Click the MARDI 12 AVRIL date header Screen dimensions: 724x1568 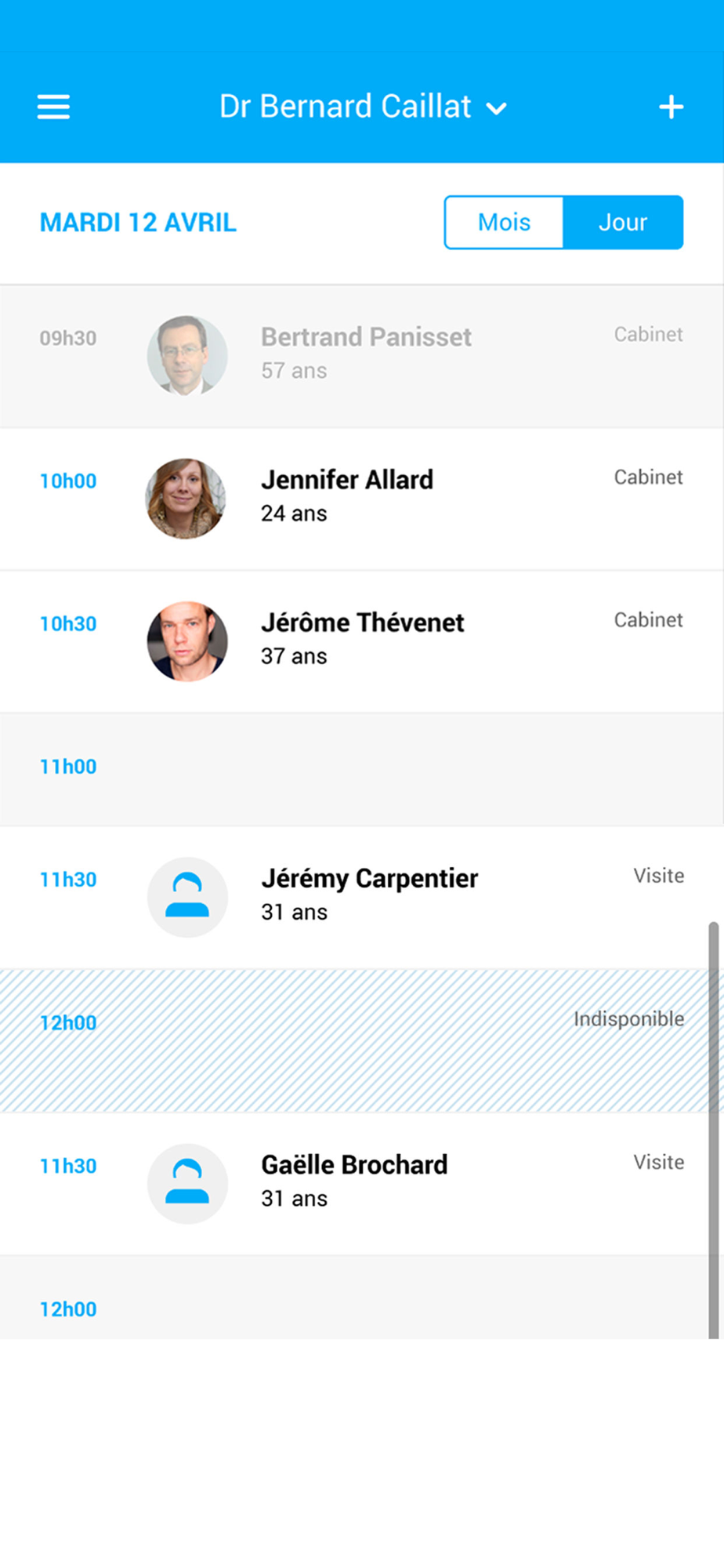(x=138, y=223)
